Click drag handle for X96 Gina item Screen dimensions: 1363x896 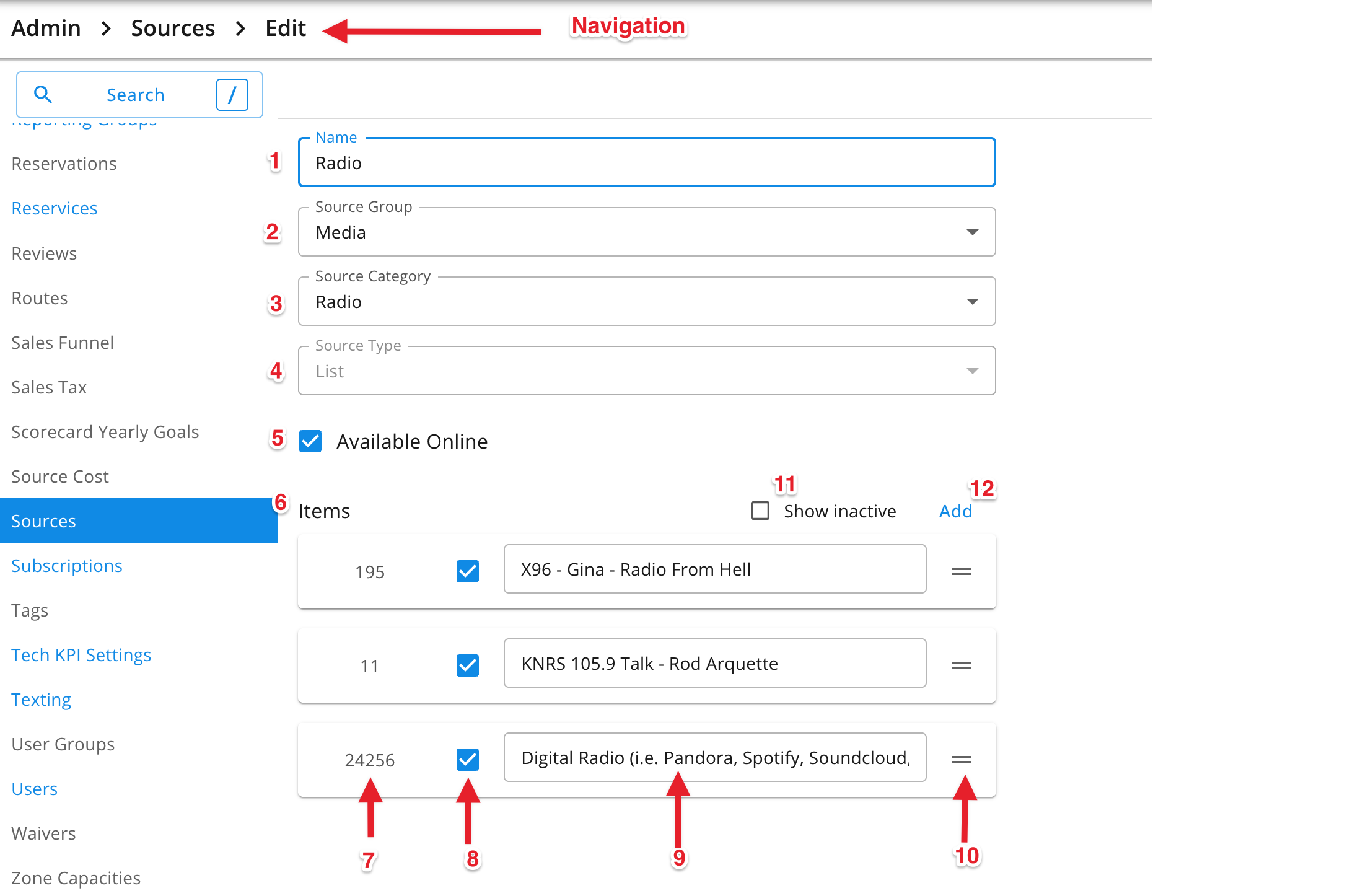(961, 571)
